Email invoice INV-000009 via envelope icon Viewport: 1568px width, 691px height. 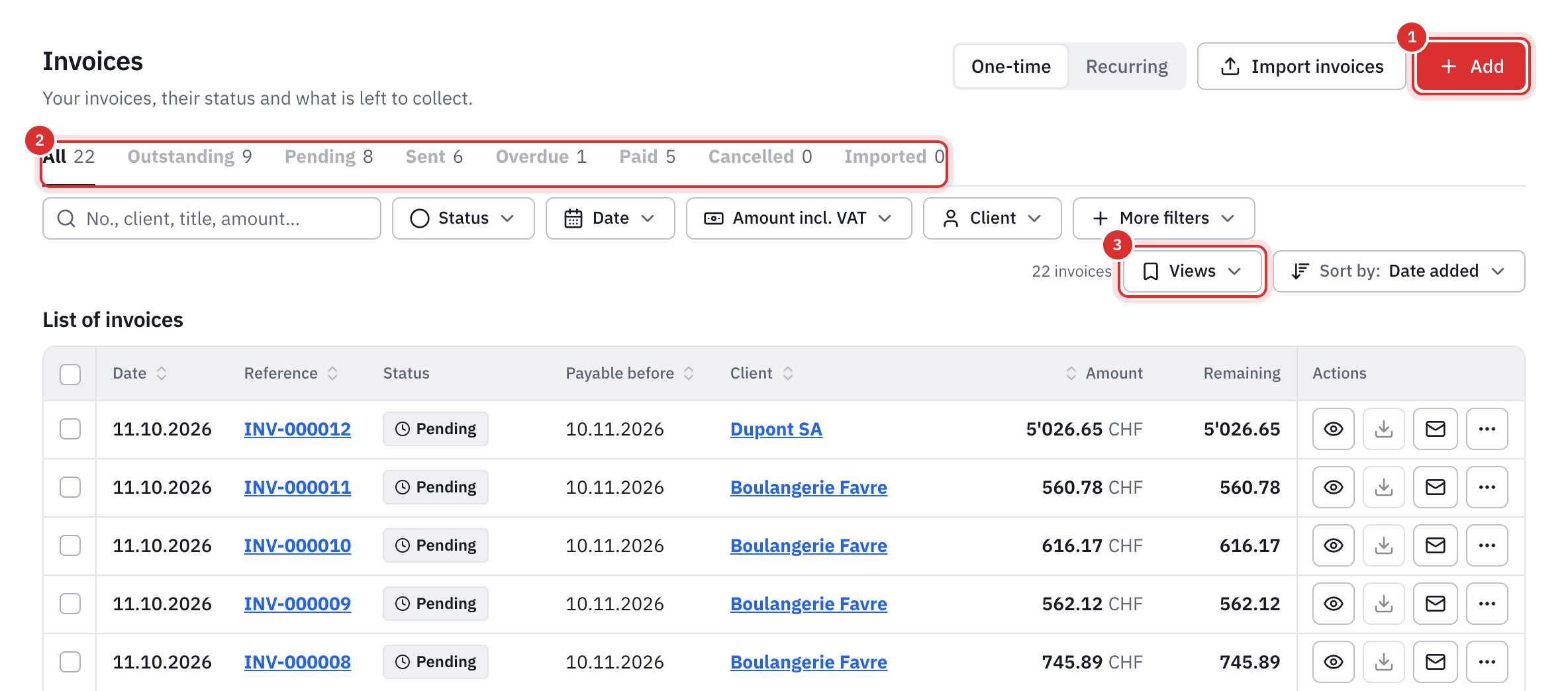coord(1435,604)
